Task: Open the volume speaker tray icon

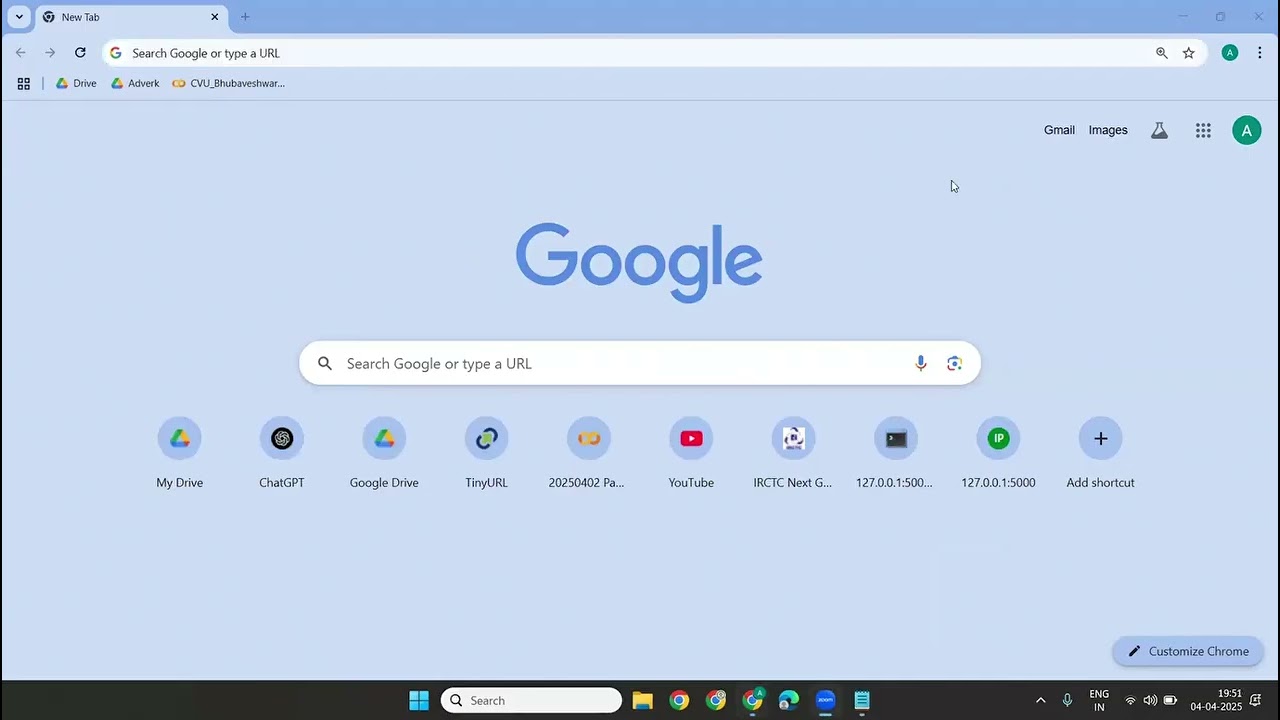Action: (x=1150, y=700)
